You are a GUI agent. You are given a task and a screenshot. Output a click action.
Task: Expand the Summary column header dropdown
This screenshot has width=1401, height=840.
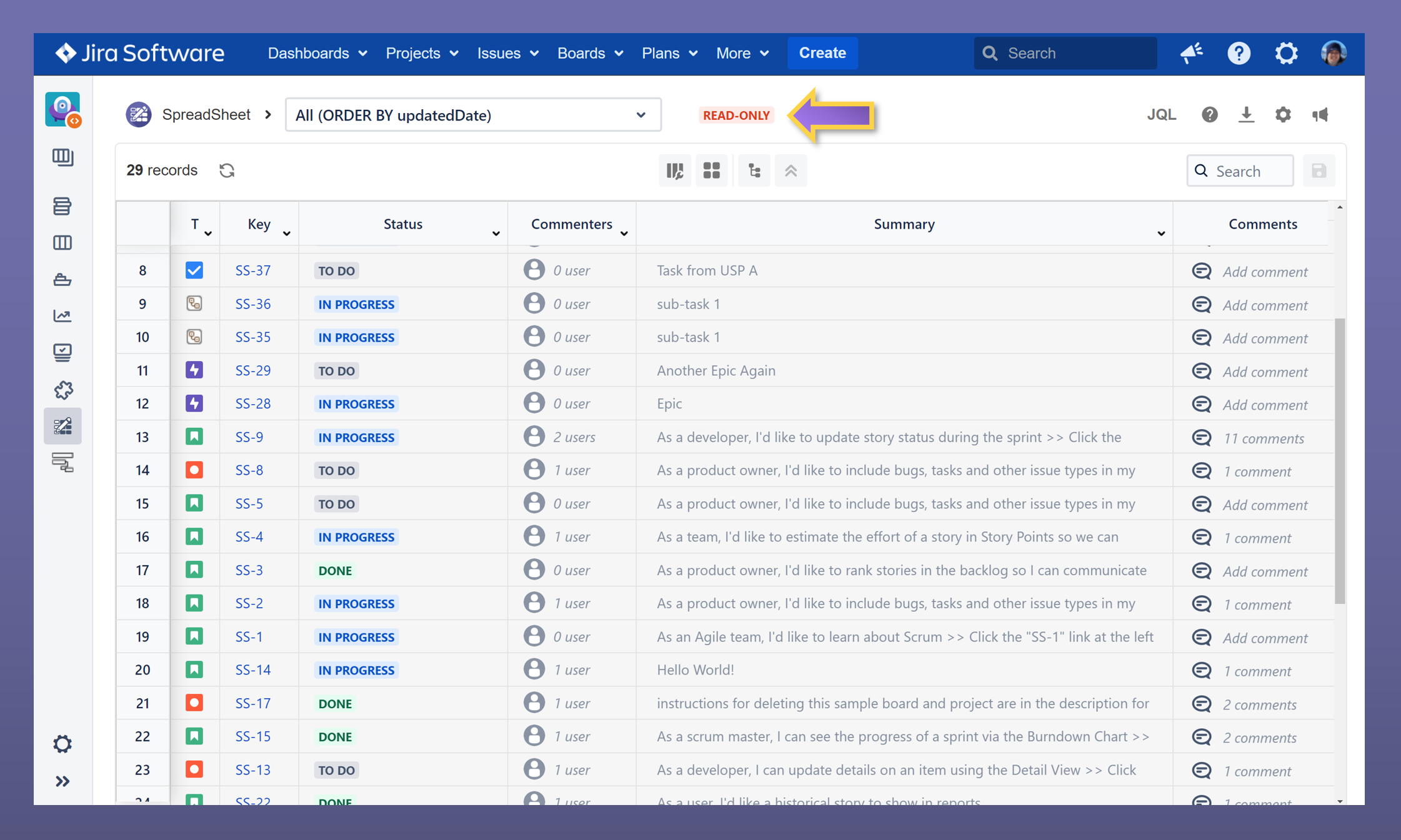[1160, 233]
